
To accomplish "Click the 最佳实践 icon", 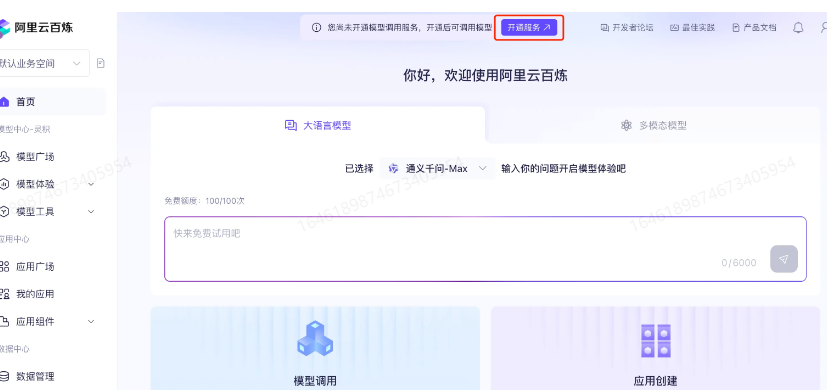I will [x=675, y=27].
